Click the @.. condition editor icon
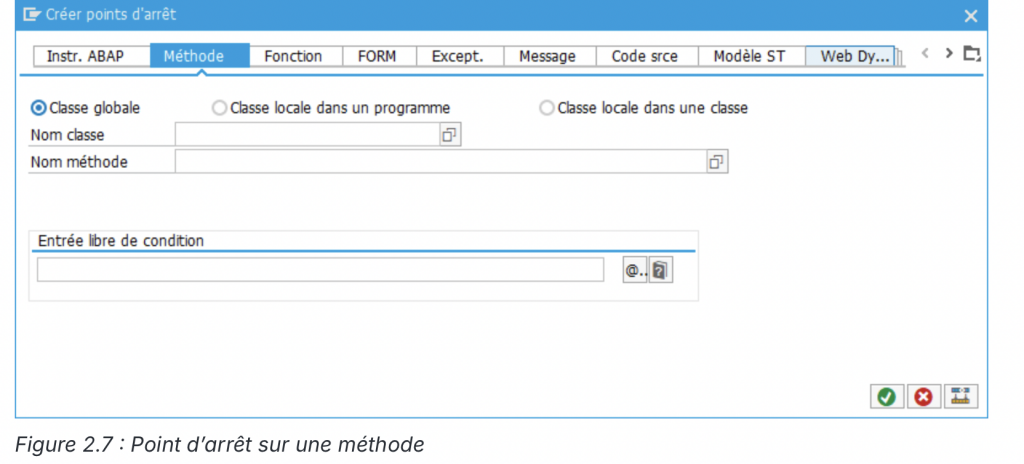This screenshot has height=464, width=1024. [635, 270]
